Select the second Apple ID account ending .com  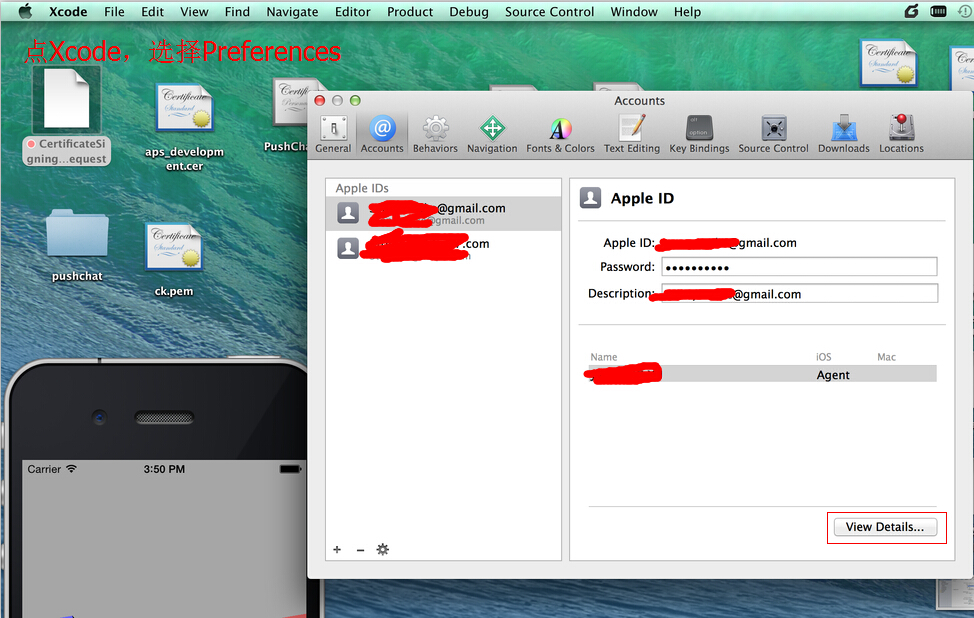tap(444, 248)
